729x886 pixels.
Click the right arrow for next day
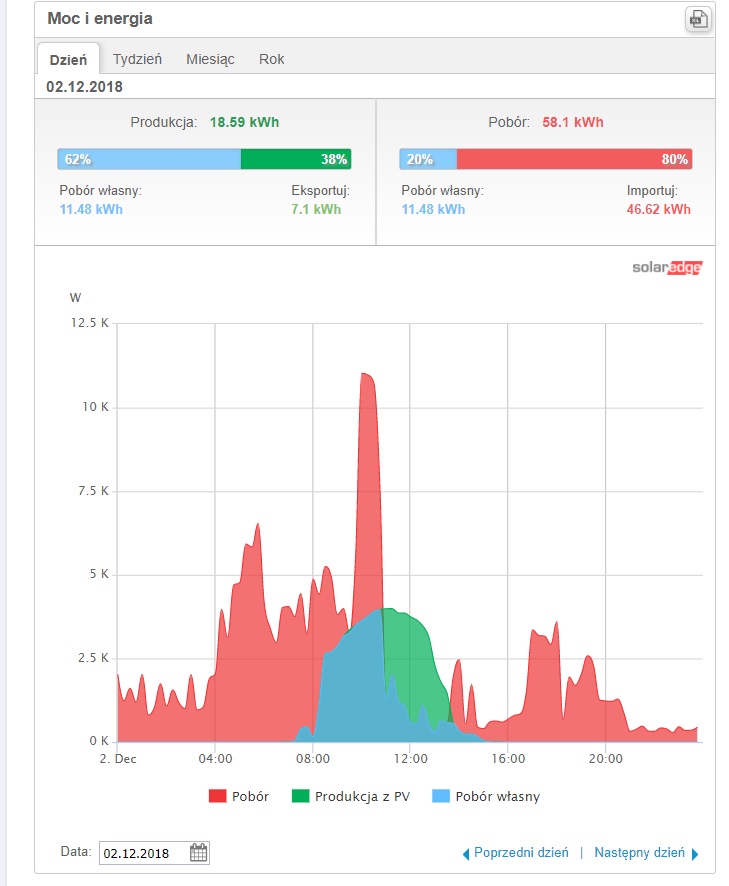[x=695, y=854]
